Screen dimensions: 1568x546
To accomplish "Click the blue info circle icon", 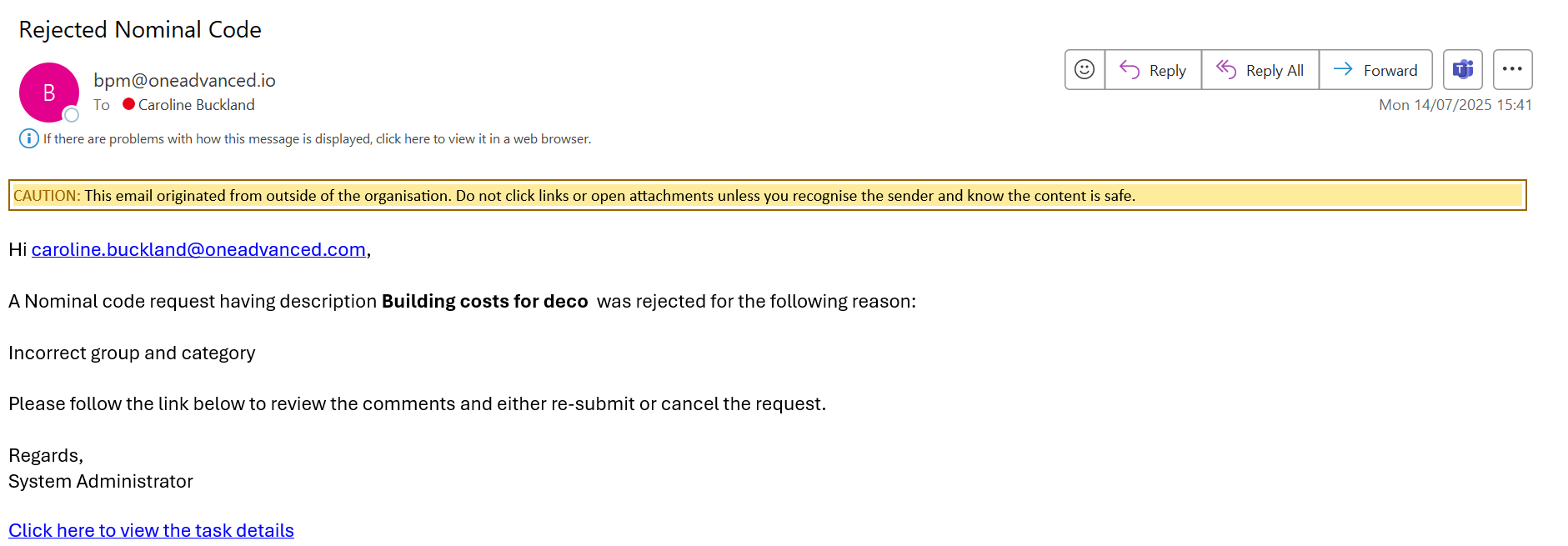I will click(x=29, y=138).
